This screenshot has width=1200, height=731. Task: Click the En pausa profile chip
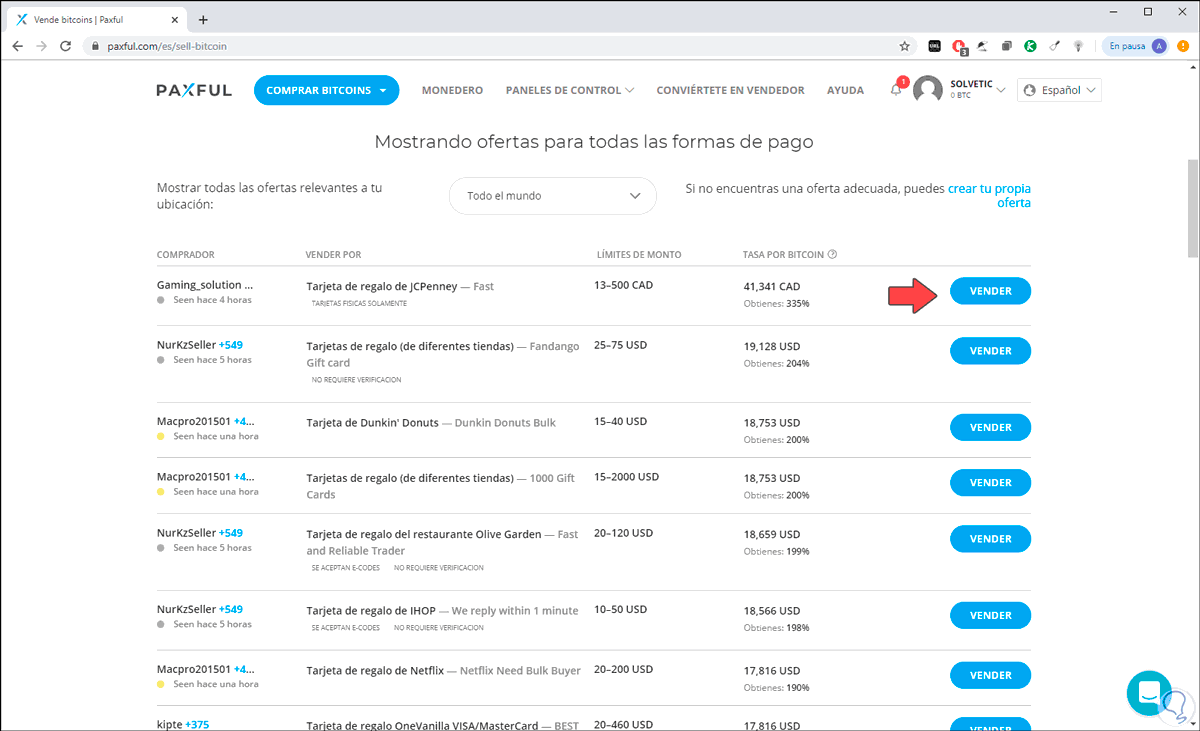1136,46
